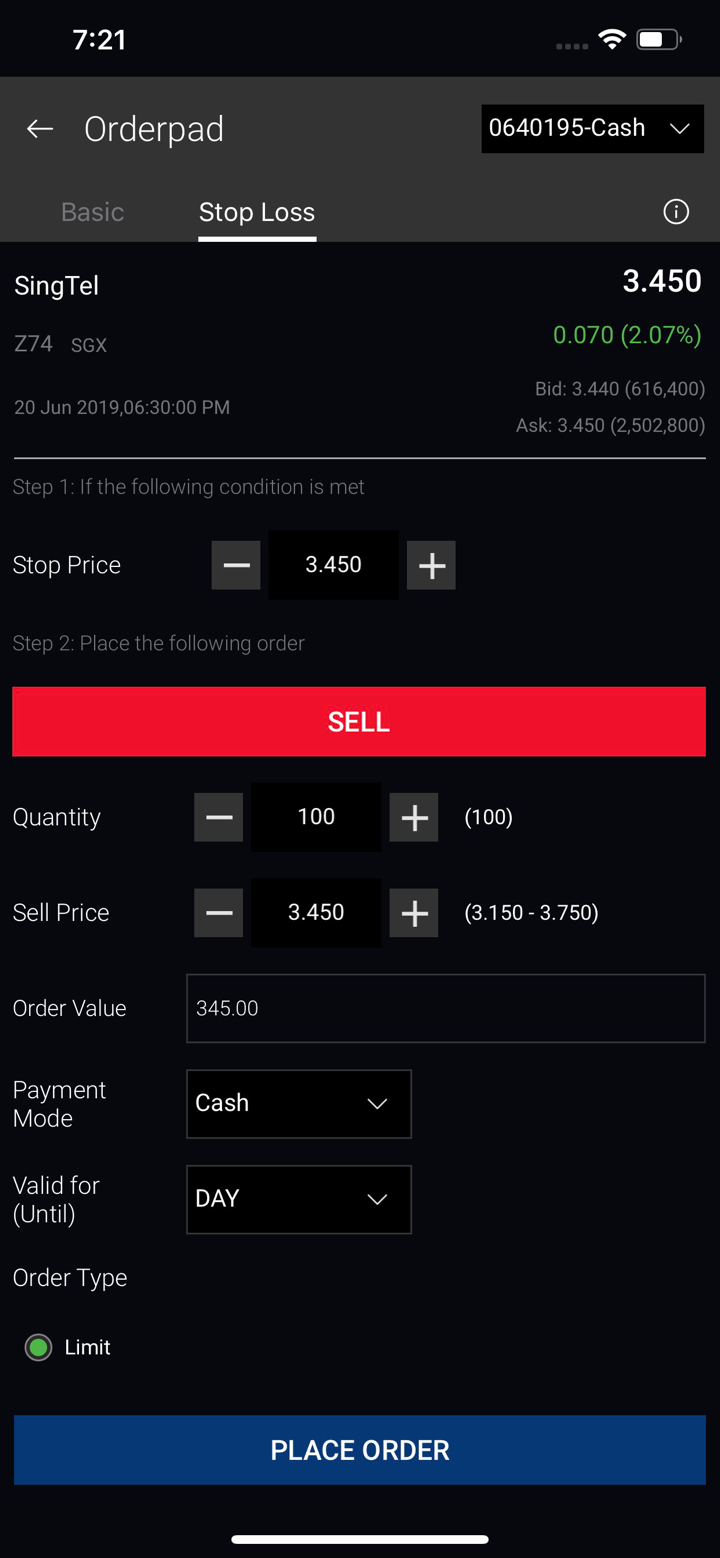Tap the back arrow icon
Screen dimensions: 720x1558
(40, 128)
